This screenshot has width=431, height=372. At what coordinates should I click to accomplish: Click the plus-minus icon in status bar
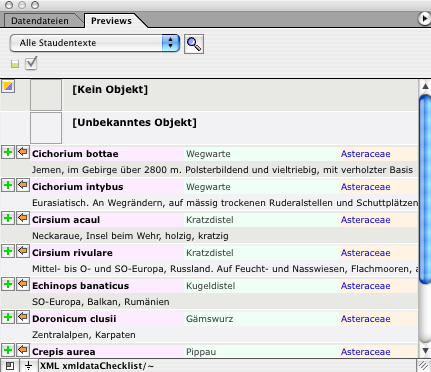[x=29, y=366]
